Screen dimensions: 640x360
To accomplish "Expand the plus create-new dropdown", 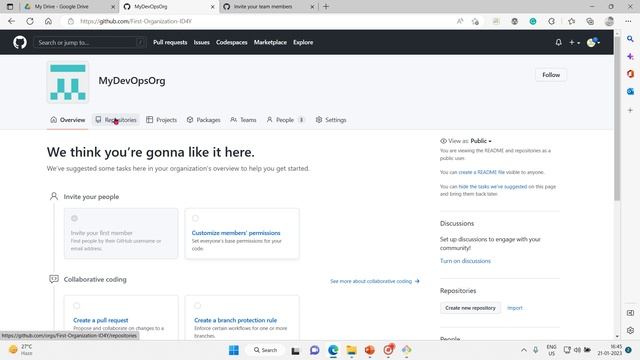I will pos(574,42).
